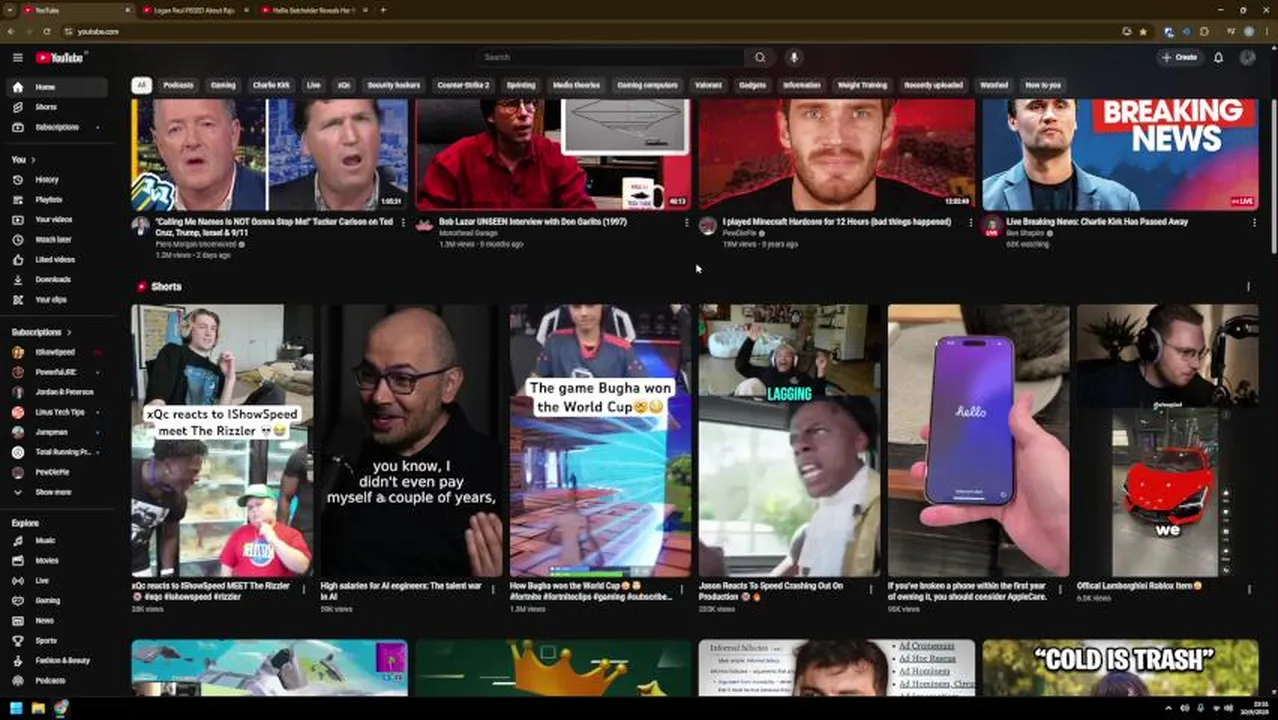Screen dimensions: 1278x720
Task: Open the Bugha World Cup short thumbnail
Action: click(x=600, y=441)
